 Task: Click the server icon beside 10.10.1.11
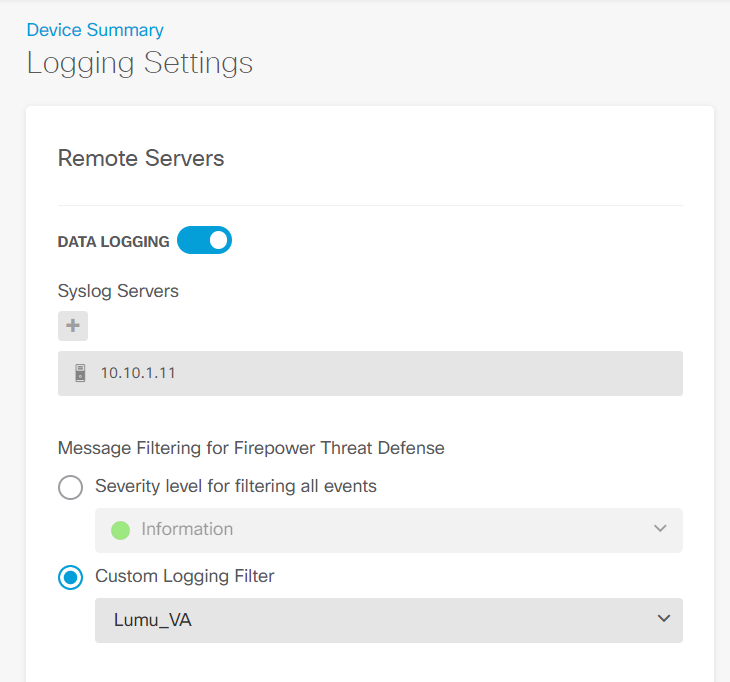pos(80,373)
